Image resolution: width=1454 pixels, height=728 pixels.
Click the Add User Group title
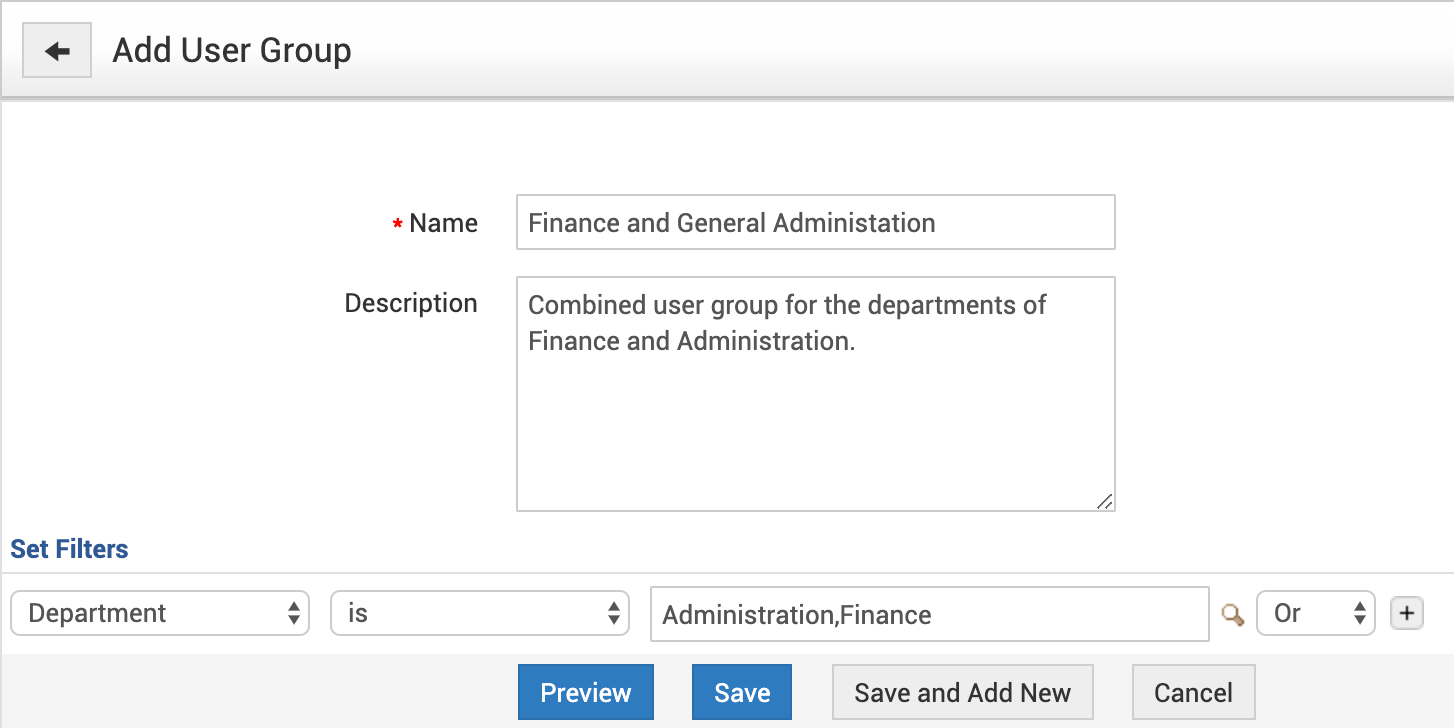pos(232,51)
